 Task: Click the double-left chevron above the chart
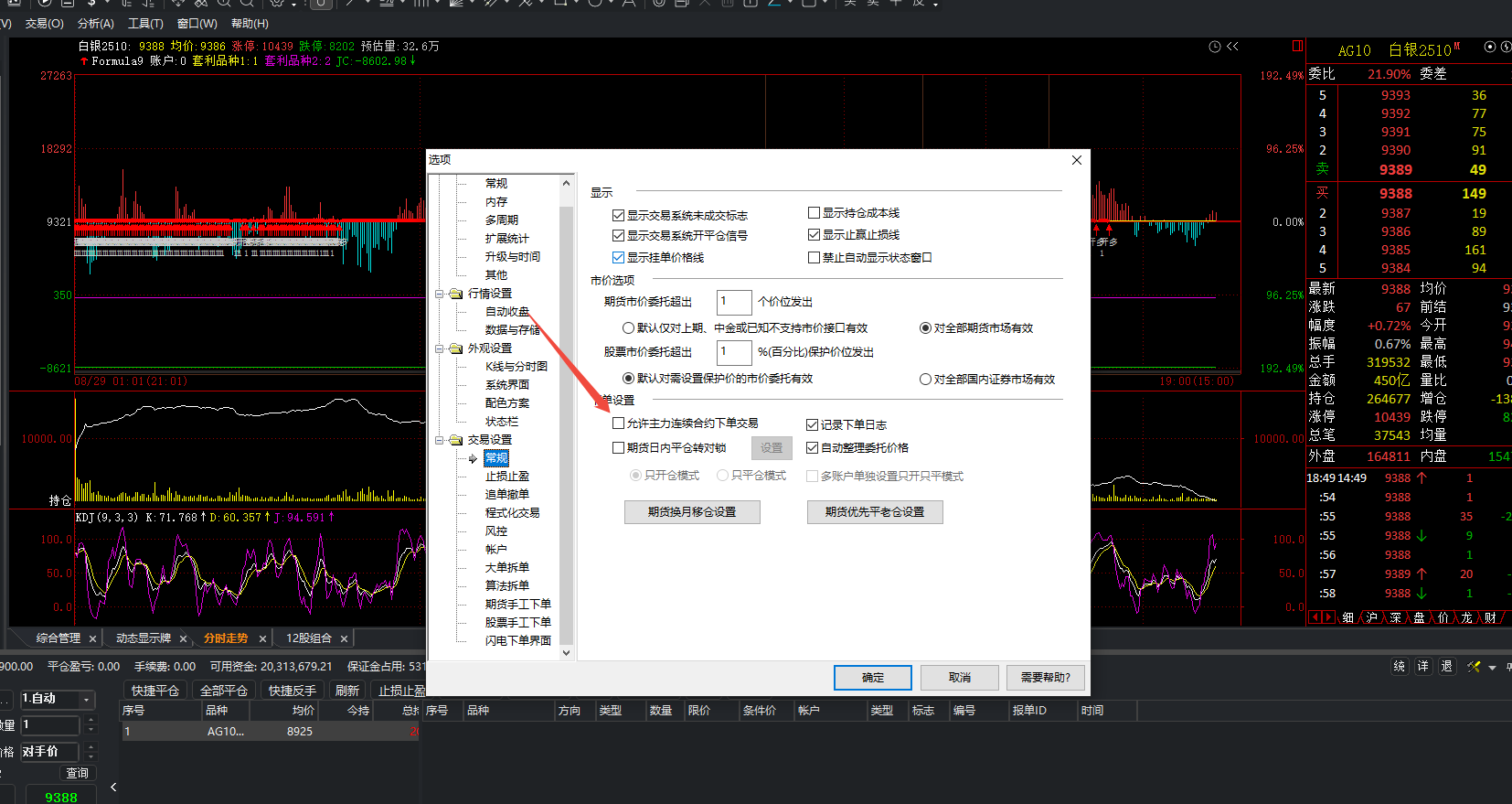tap(1232, 47)
